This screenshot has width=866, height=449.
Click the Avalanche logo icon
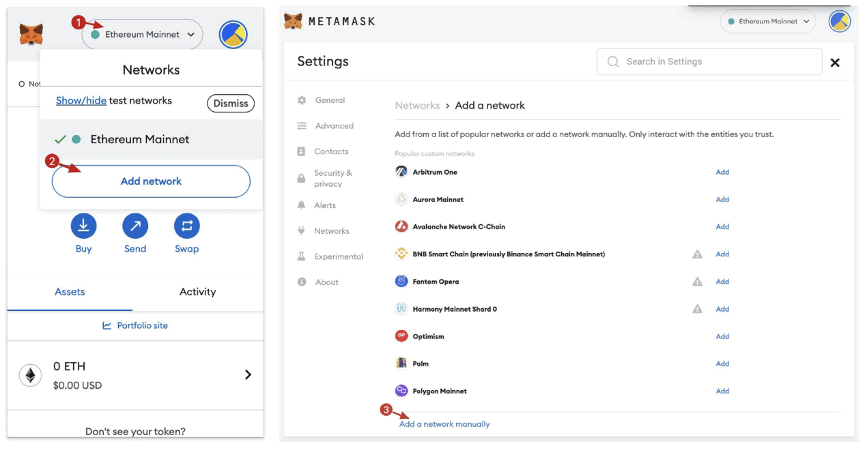402,226
